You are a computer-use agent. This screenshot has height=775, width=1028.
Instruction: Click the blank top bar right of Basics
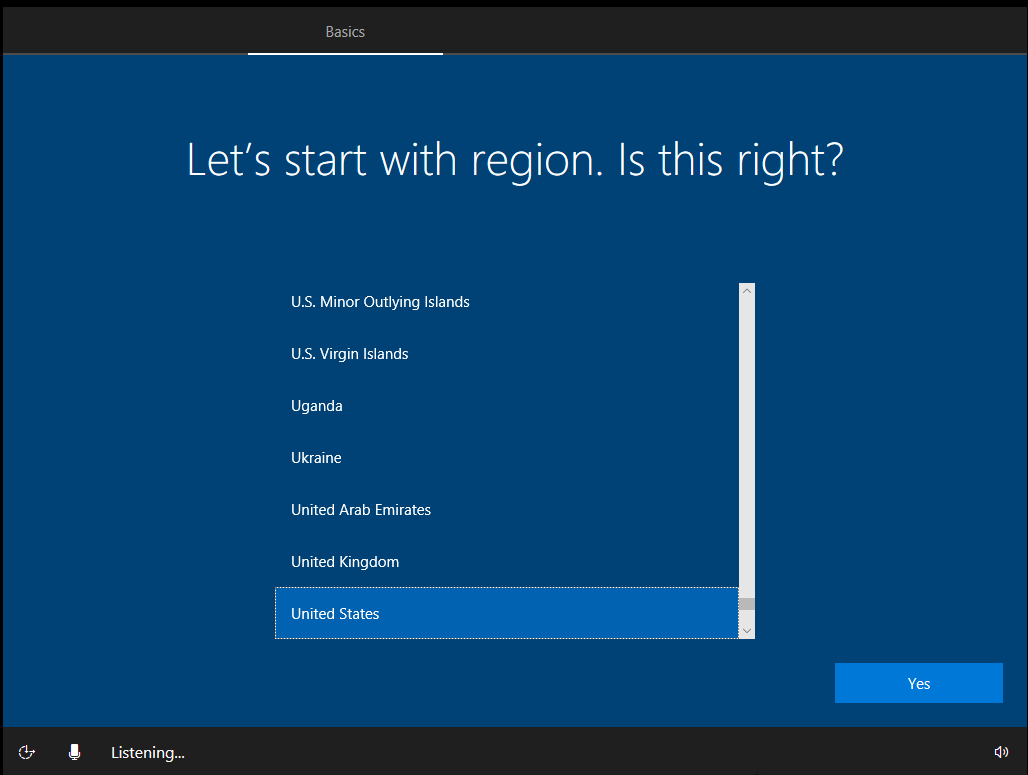tap(730, 28)
